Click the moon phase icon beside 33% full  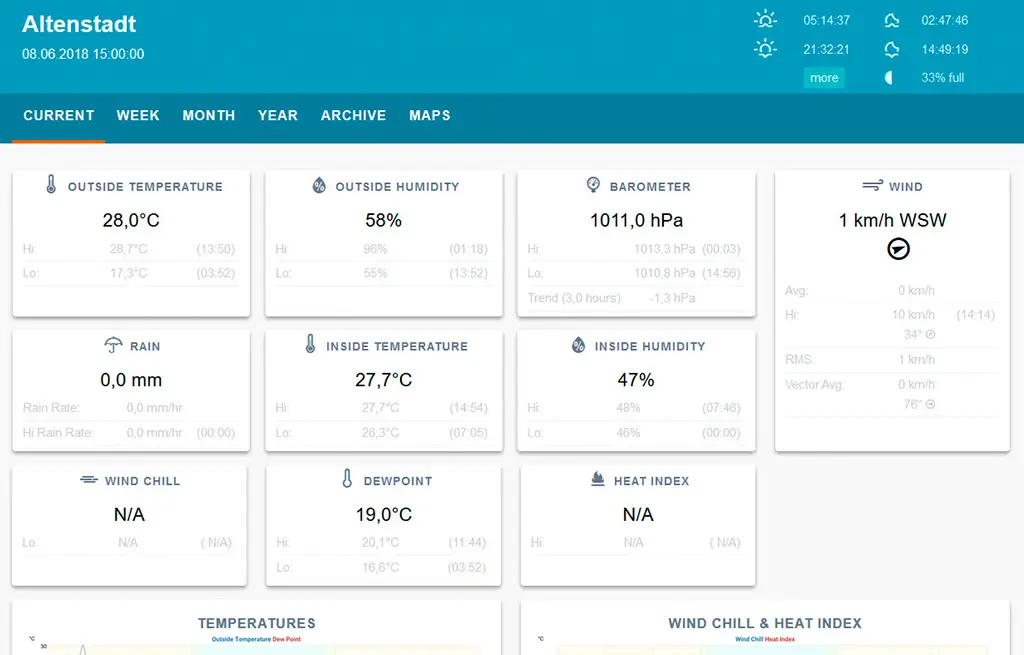888,78
